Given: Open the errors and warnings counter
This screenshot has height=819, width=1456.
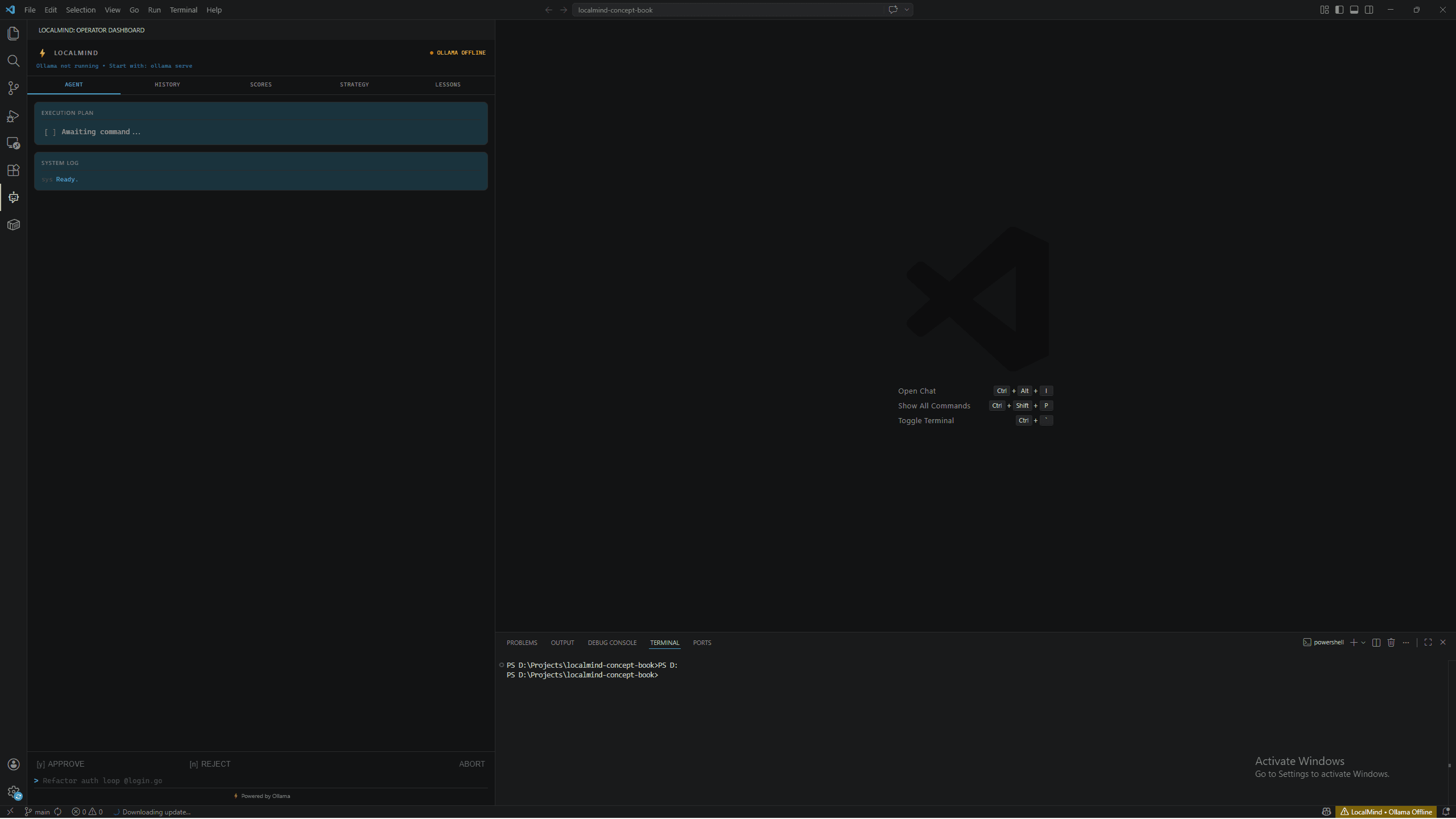Looking at the screenshot, I should [x=87, y=812].
